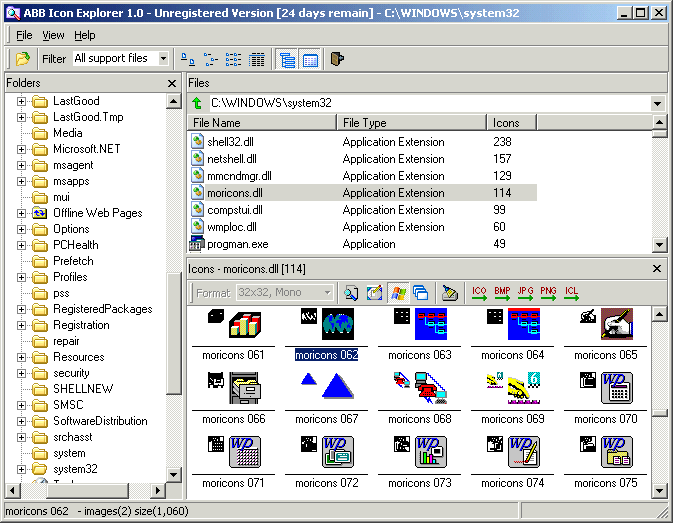Select moricons 070 WP calculator icon
The width and height of the screenshot is (673, 523).
click(x=617, y=388)
